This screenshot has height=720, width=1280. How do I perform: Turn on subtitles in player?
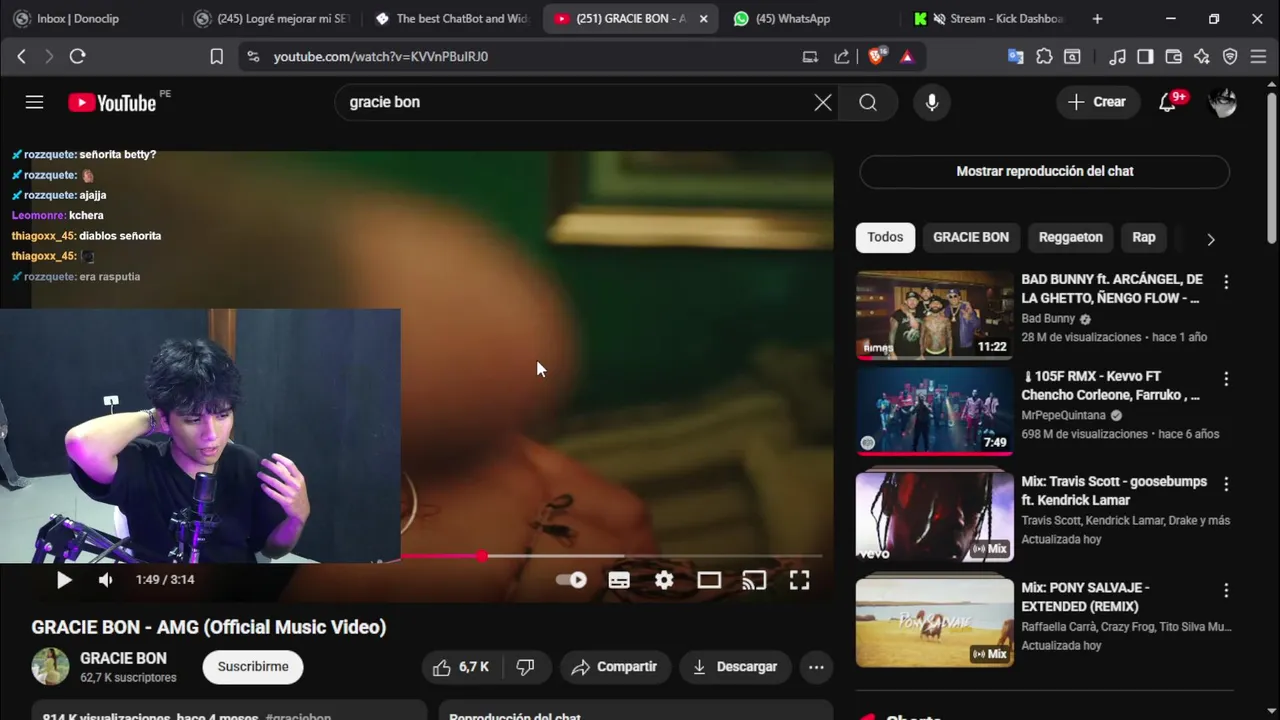(619, 580)
